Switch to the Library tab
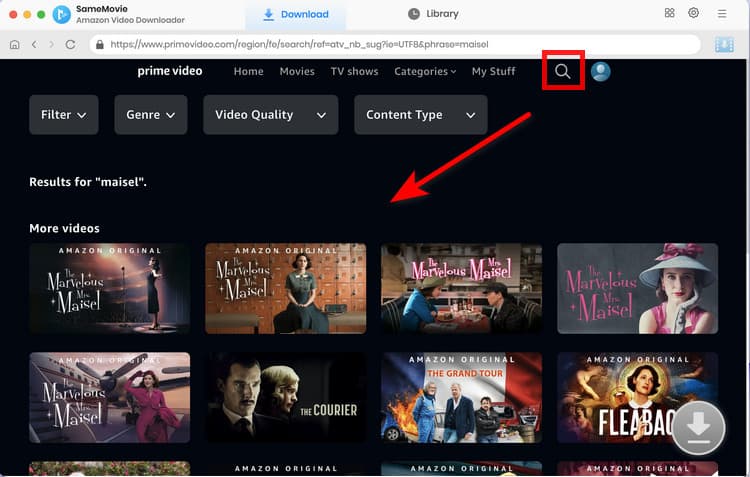 [433, 14]
